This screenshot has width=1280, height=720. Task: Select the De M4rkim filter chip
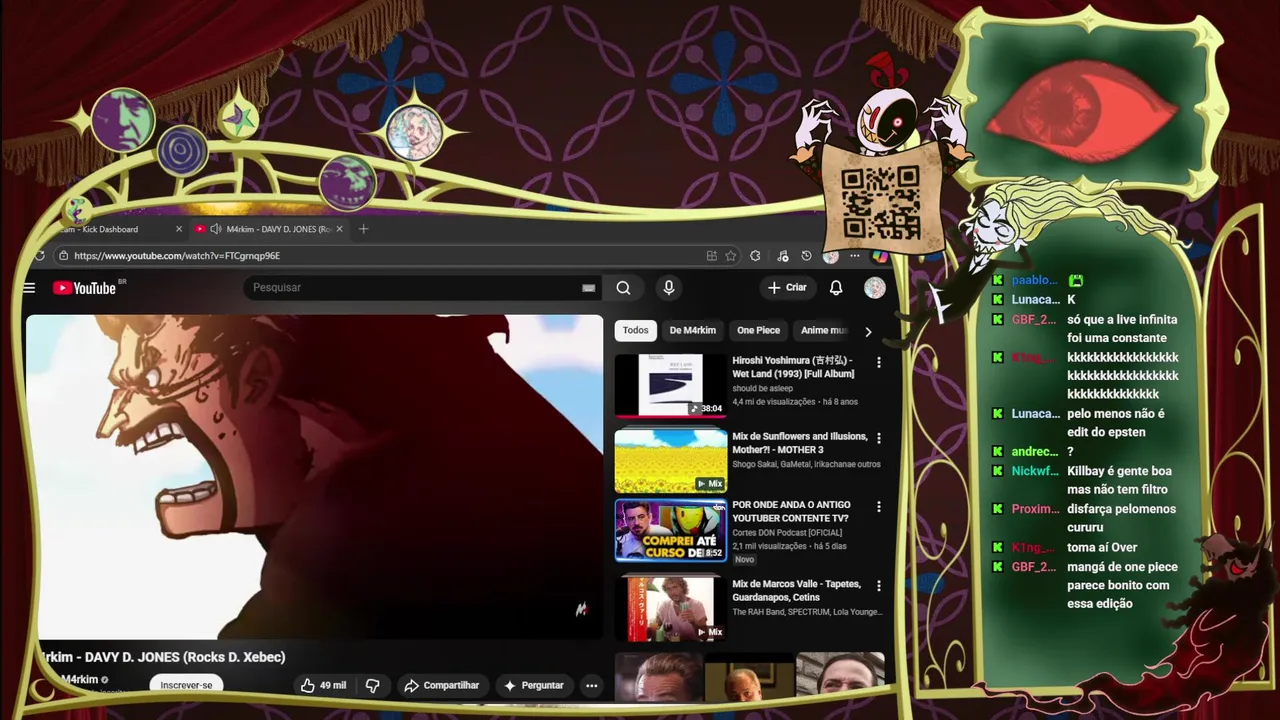tap(693, 330)
